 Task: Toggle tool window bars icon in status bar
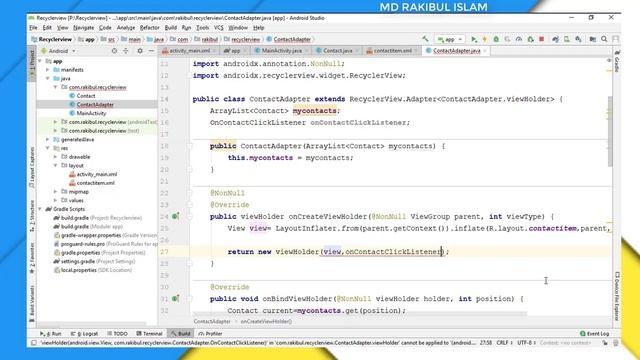[x=34, y=343]
